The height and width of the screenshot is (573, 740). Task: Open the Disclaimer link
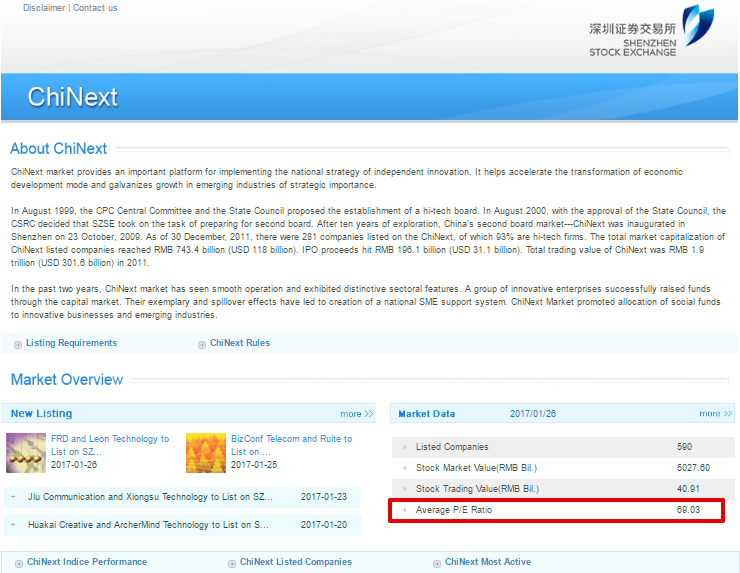point(44,8)
